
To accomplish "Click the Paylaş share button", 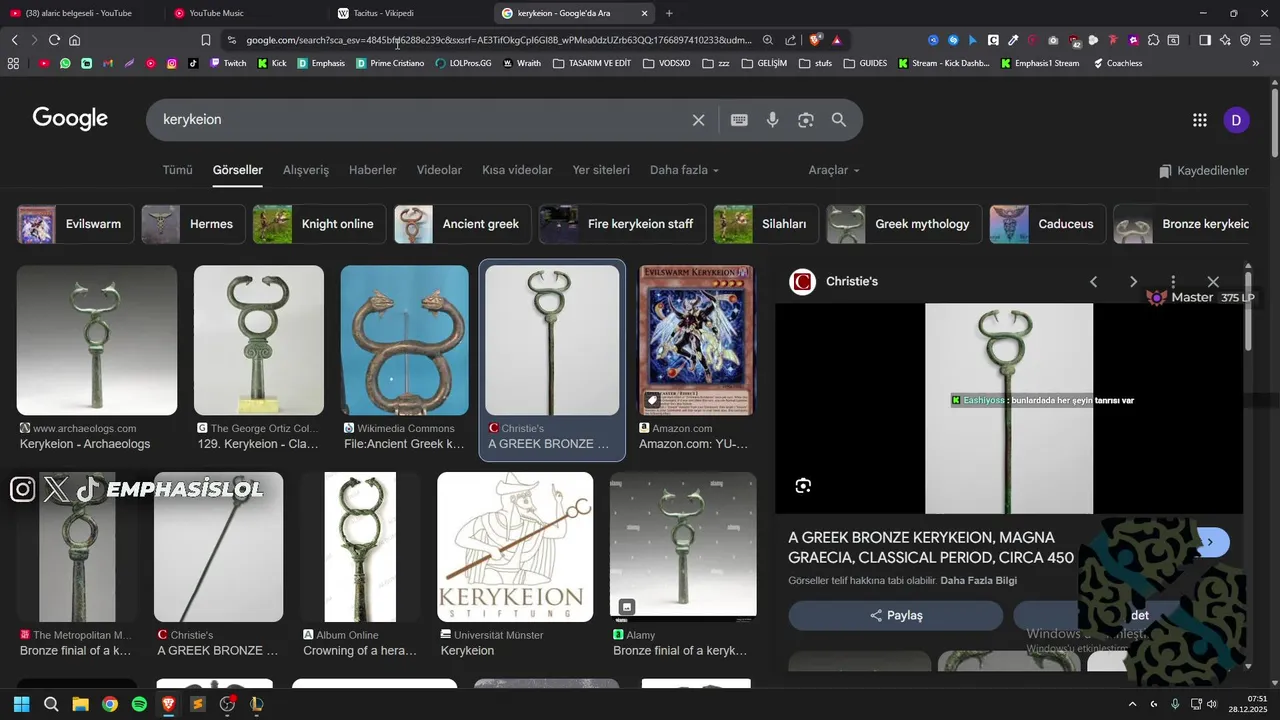I will point(896,615).
